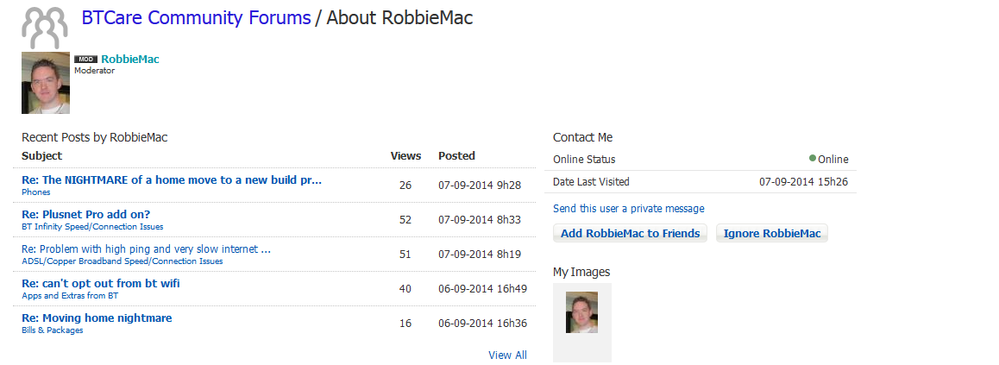The height and width of the screenshot is (365, 999).
Task: Click the 07-09-2014 8h33 posted date
Action: pos(480,220)
